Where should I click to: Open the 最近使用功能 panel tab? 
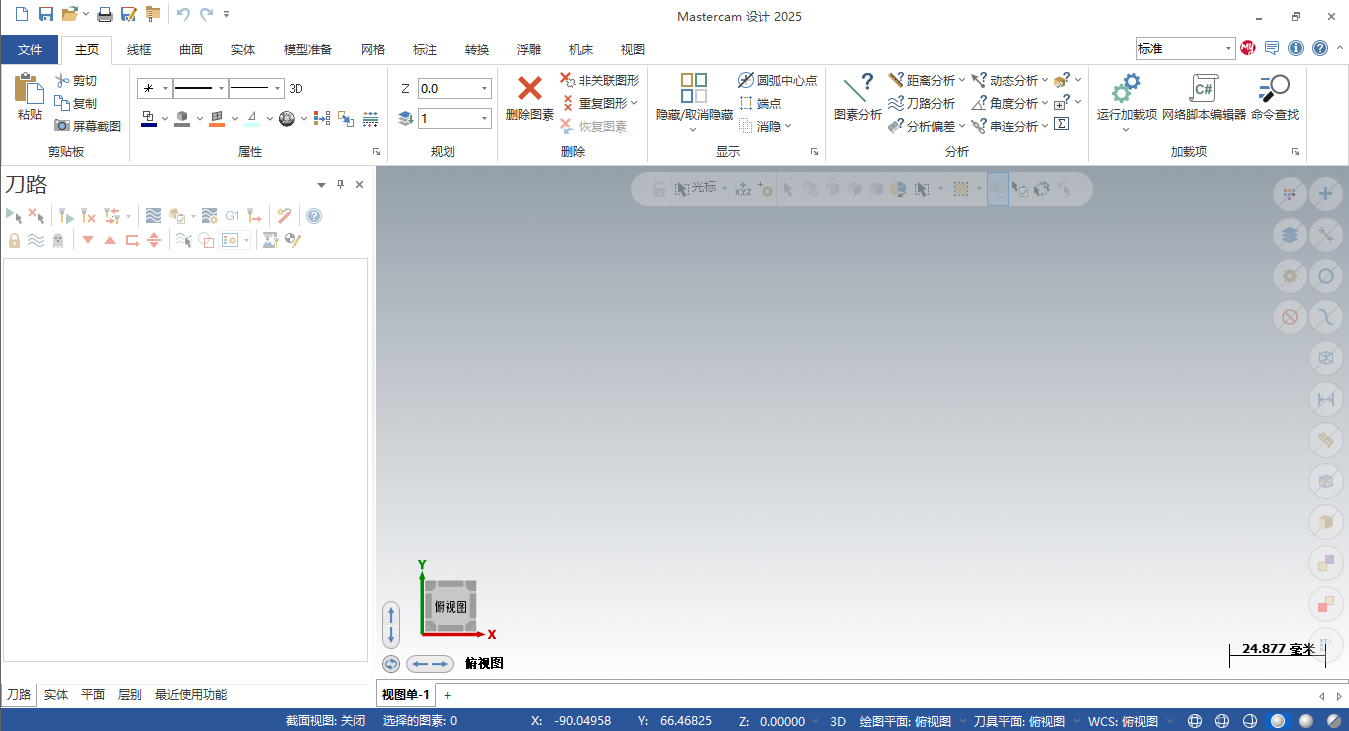pos(191,694)
